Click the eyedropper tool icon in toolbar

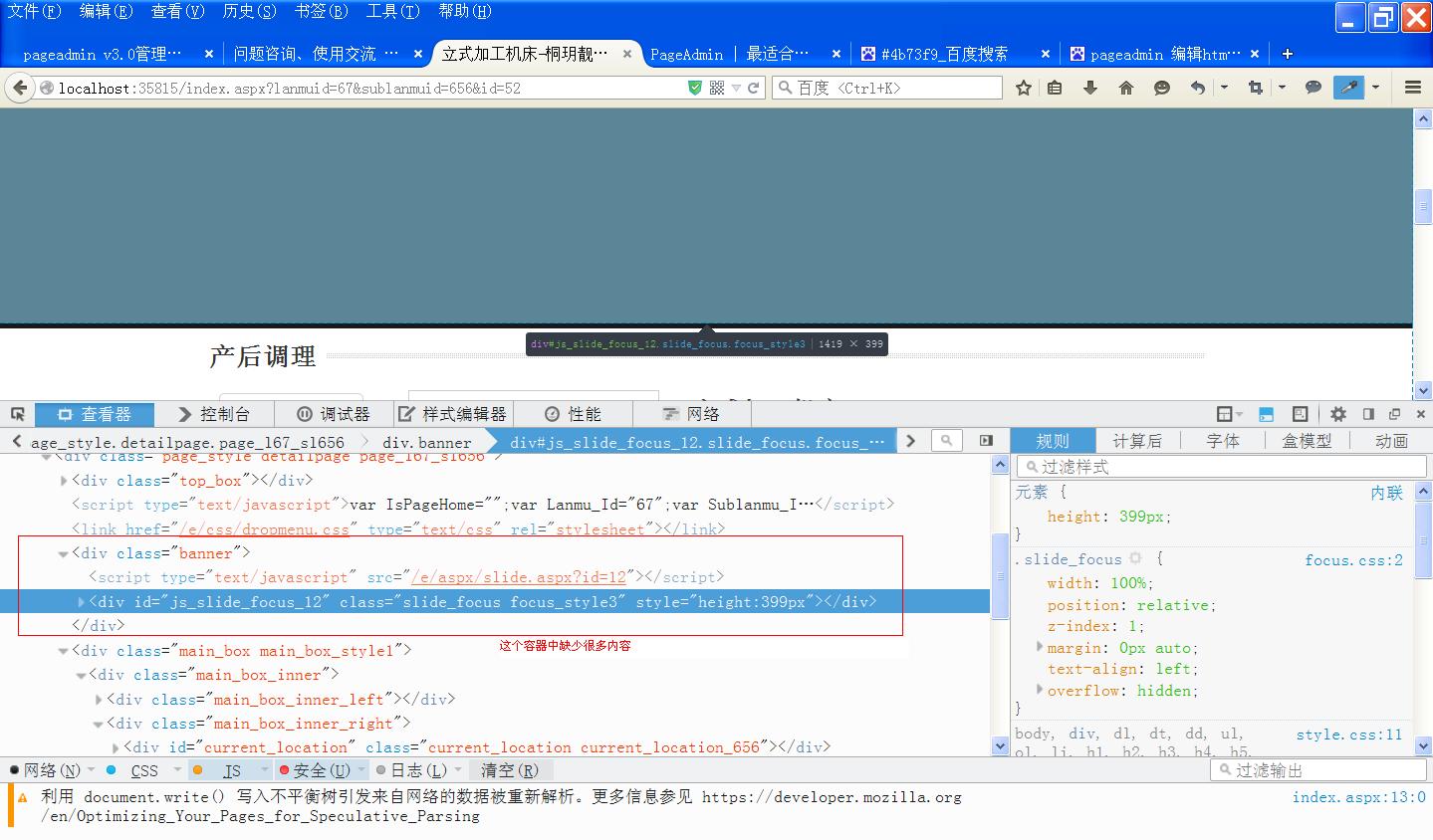pos(1348,88)
